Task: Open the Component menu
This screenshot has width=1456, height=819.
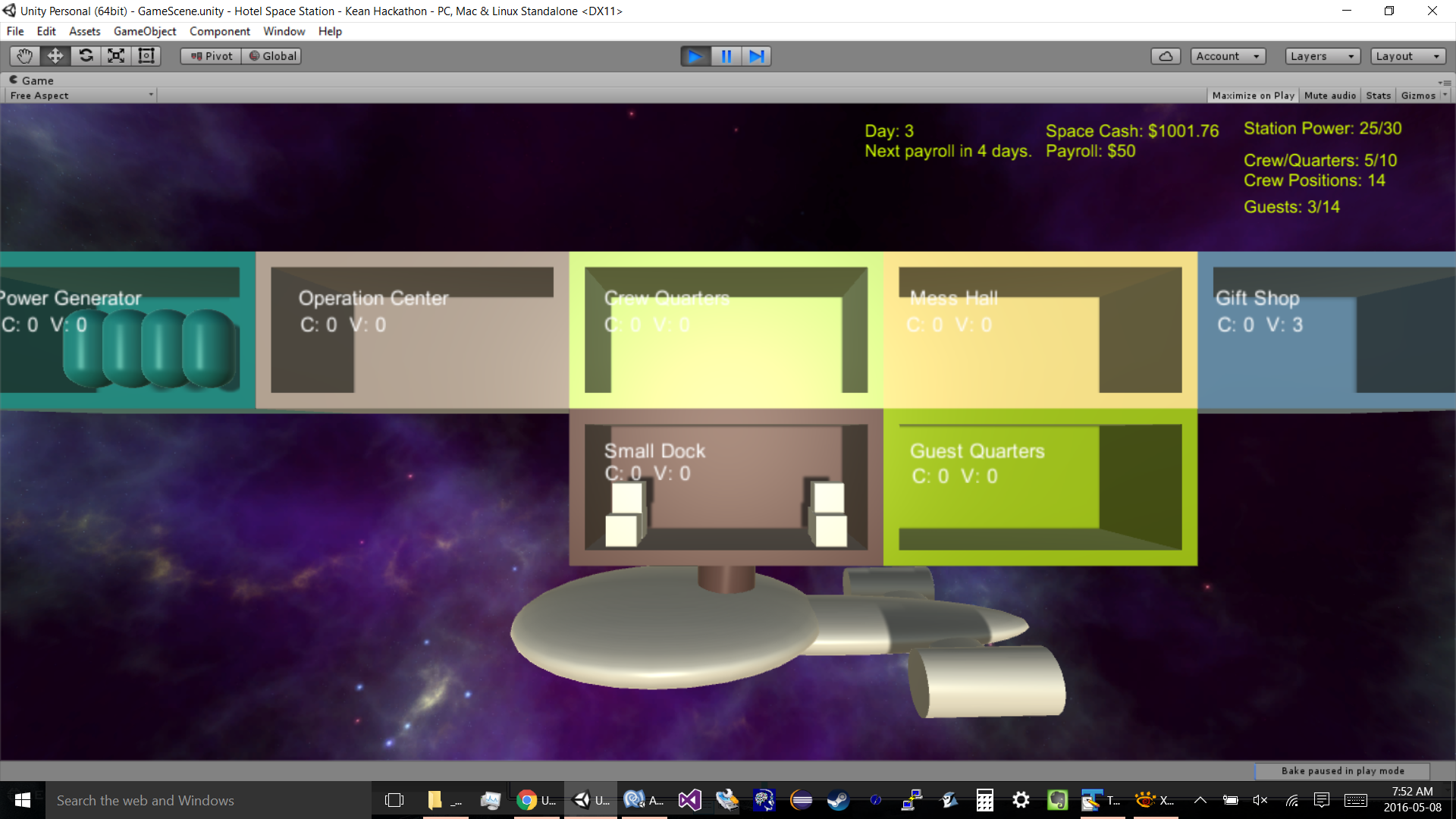Action: [x=219, y=31]
